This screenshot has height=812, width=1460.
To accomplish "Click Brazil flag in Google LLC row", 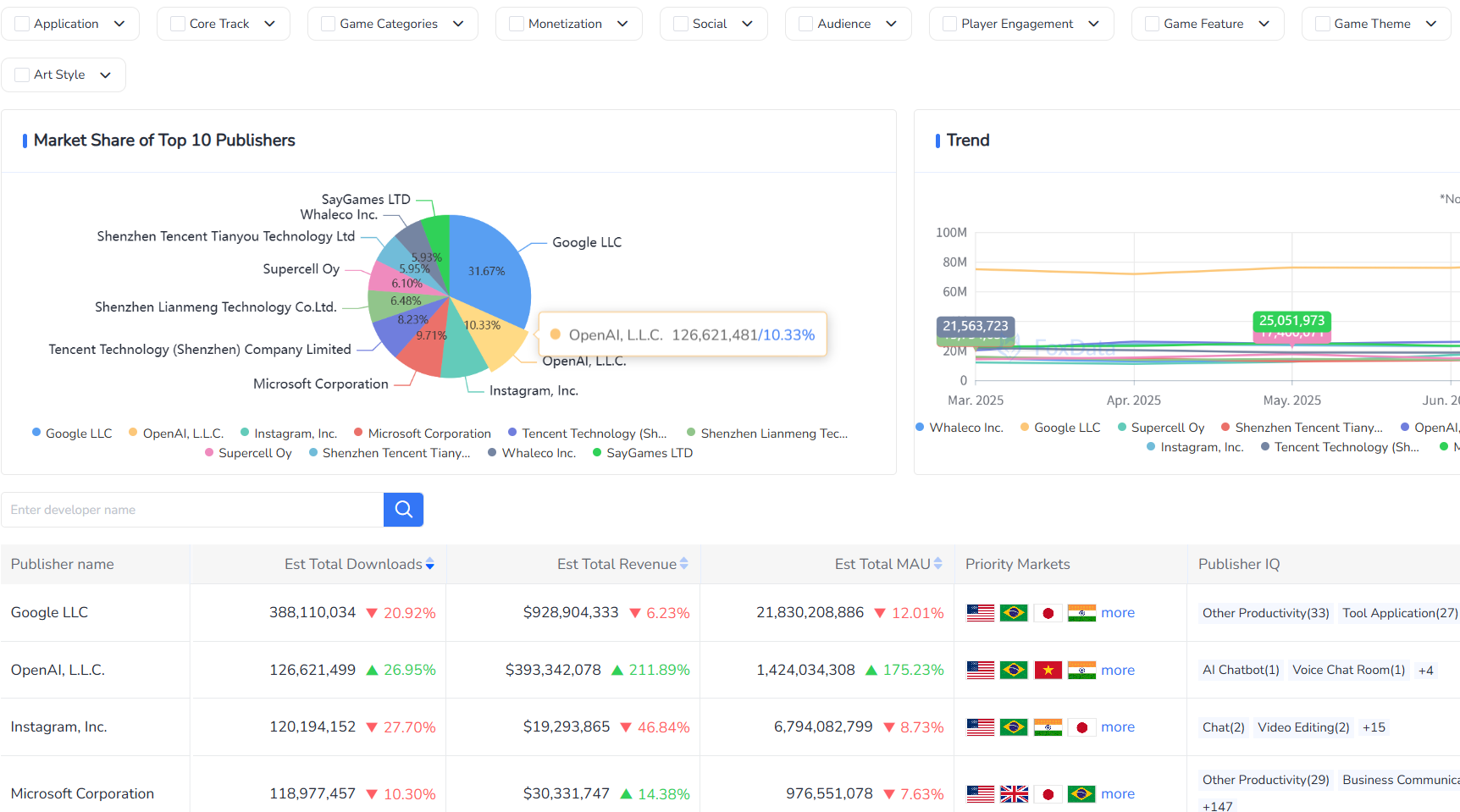I will tap(1014, 613).
